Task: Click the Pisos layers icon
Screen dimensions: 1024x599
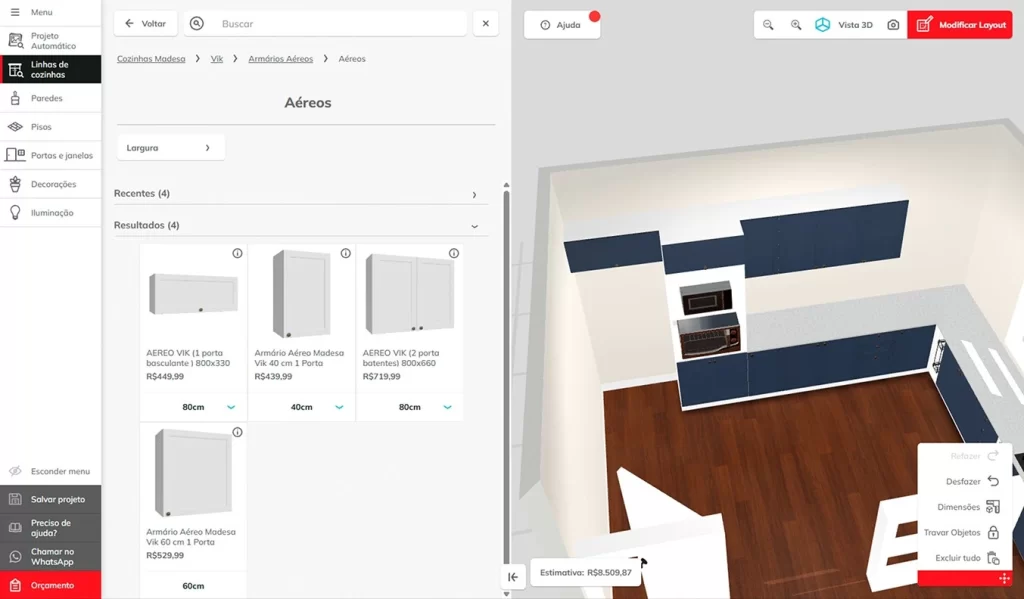Action: (15, 127)
